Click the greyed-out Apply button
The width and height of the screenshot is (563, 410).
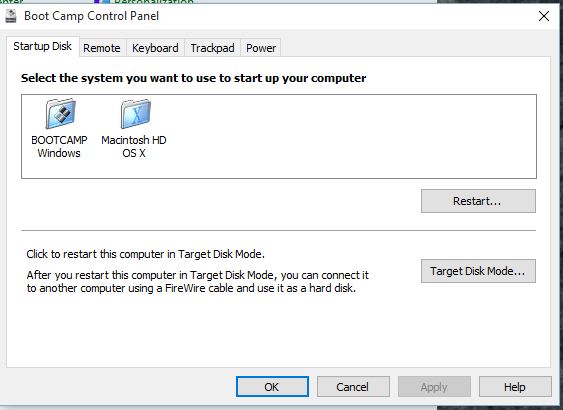point(434,387)
